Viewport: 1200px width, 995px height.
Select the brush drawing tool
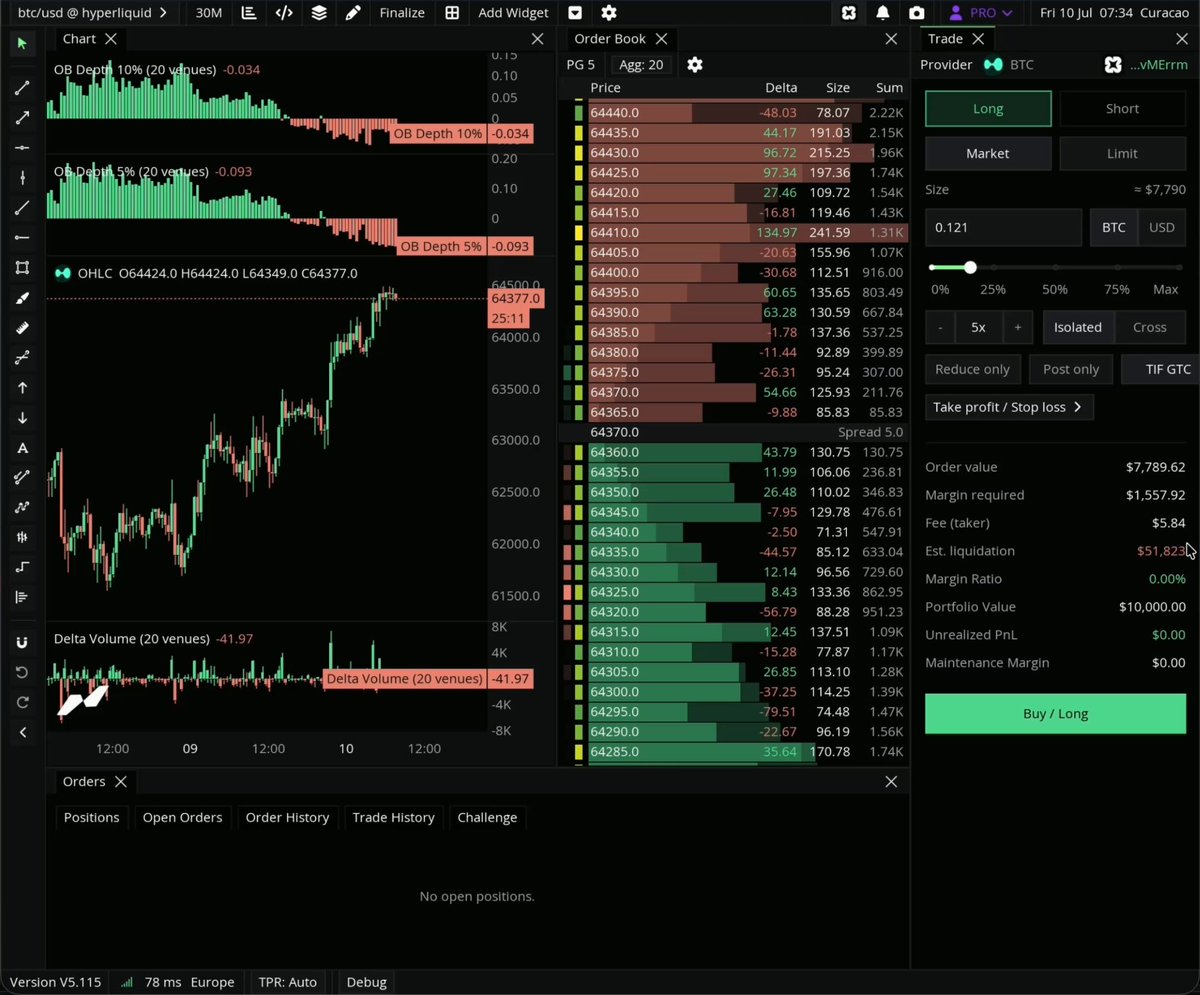point(22,298)
